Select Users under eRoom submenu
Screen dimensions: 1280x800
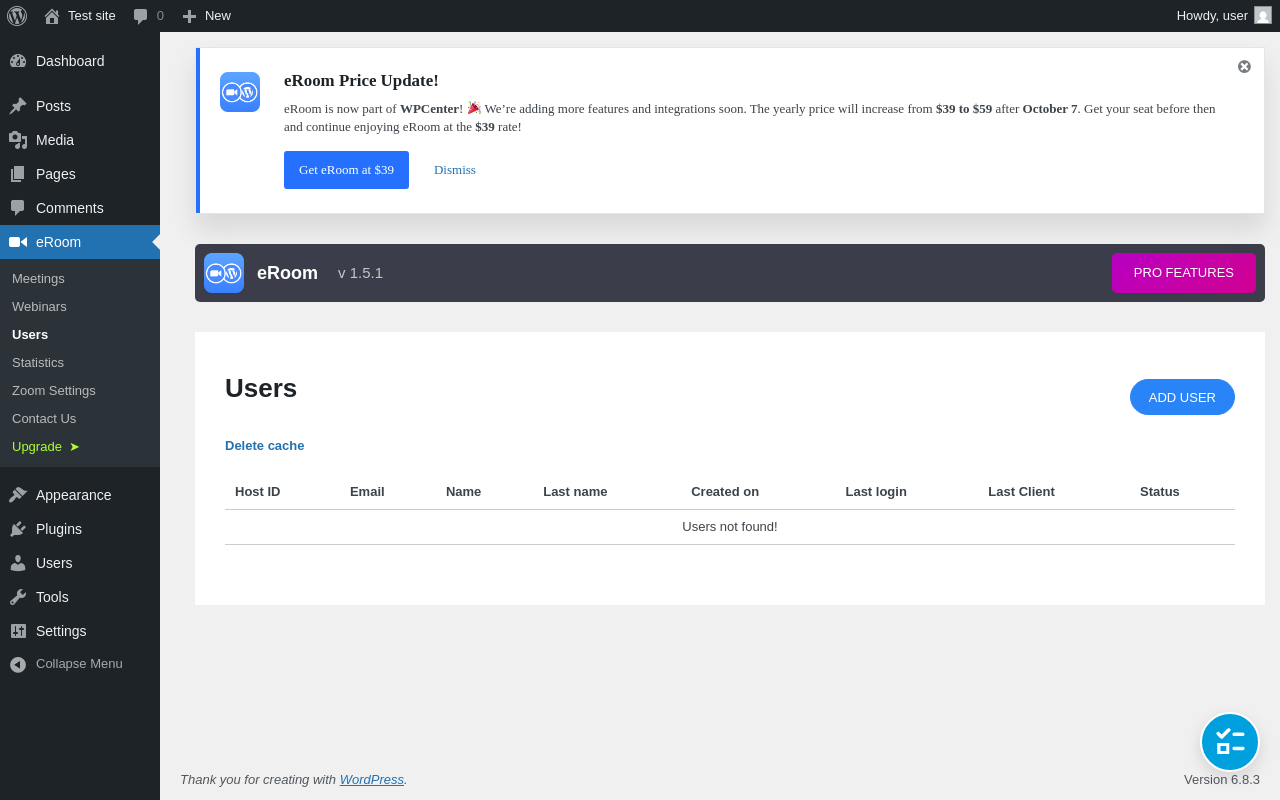coord(30,335)
